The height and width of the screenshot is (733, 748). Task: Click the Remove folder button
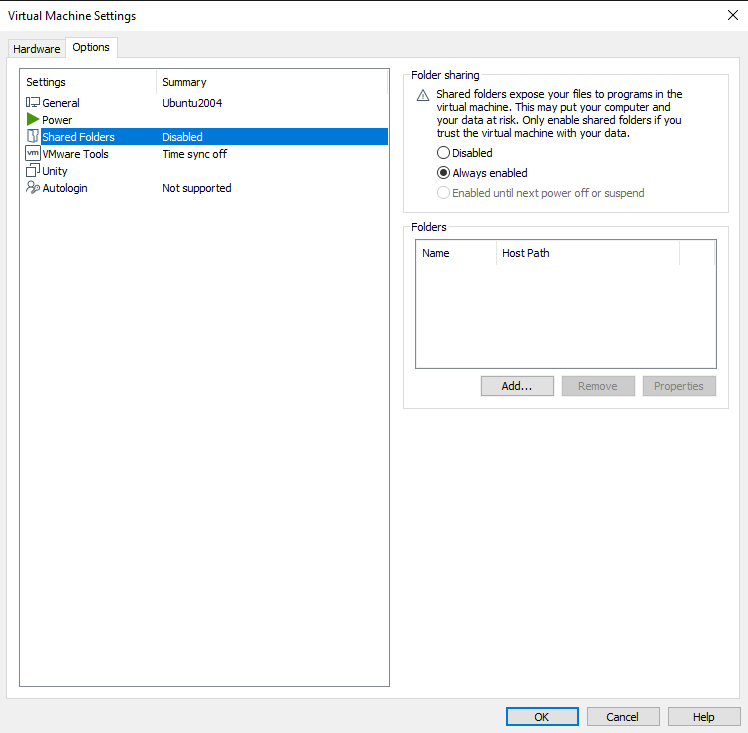point(598,386)
